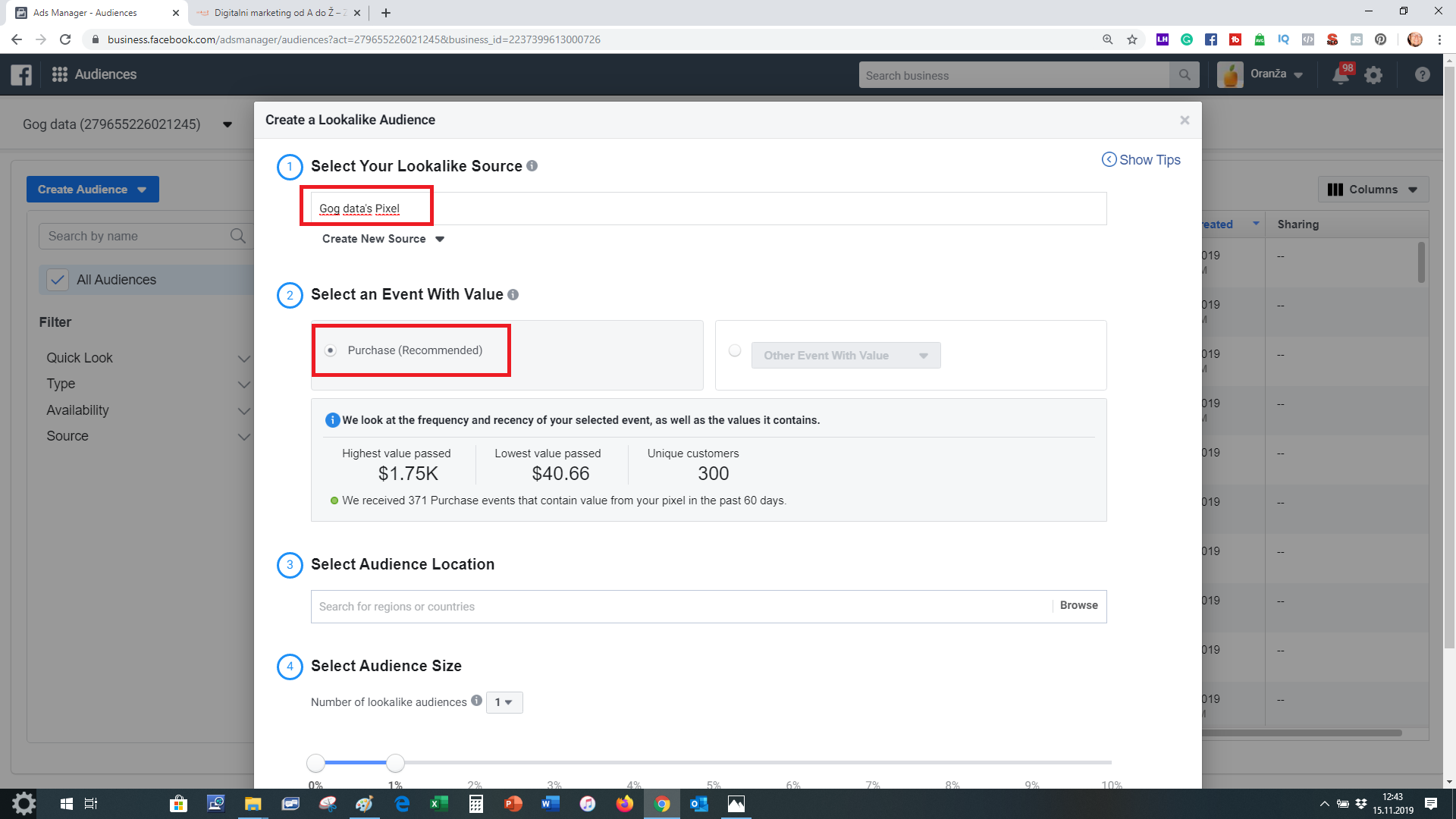This screenshot has width=1456, height=819.
Task: Switch to Digitalni marketing browser tab
Action: (277, 13)
